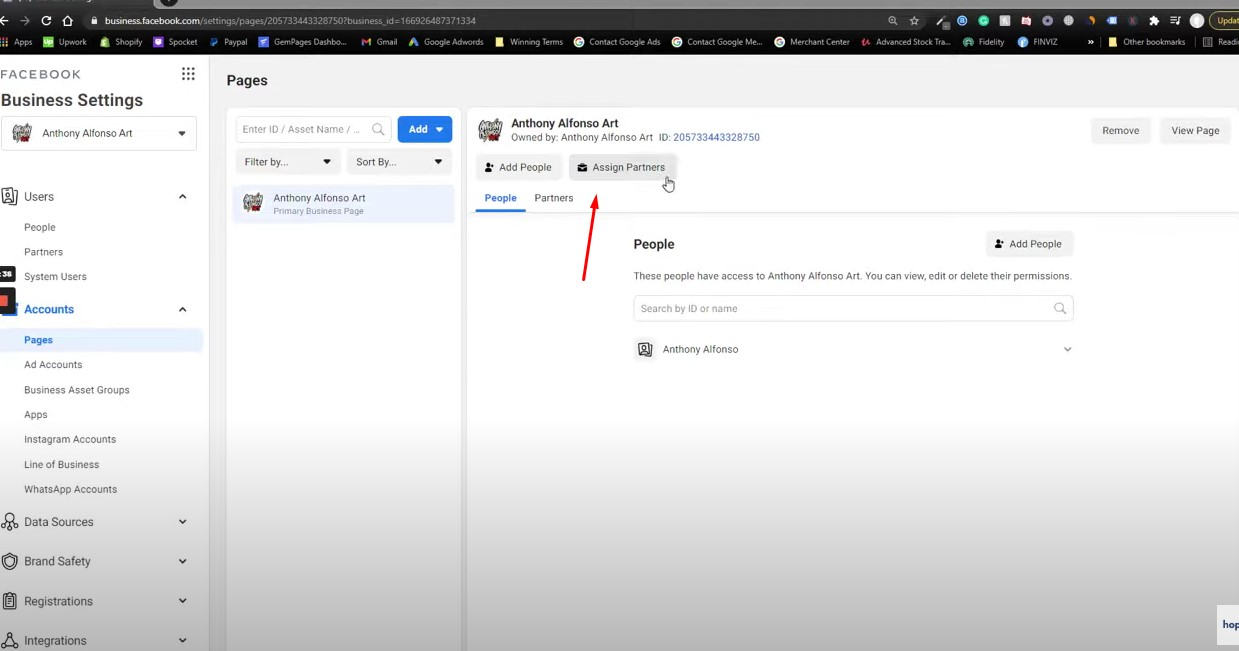Expand the Brand Safety section
This screenshot has height=651, width=1239.
(x=182, y=561)
